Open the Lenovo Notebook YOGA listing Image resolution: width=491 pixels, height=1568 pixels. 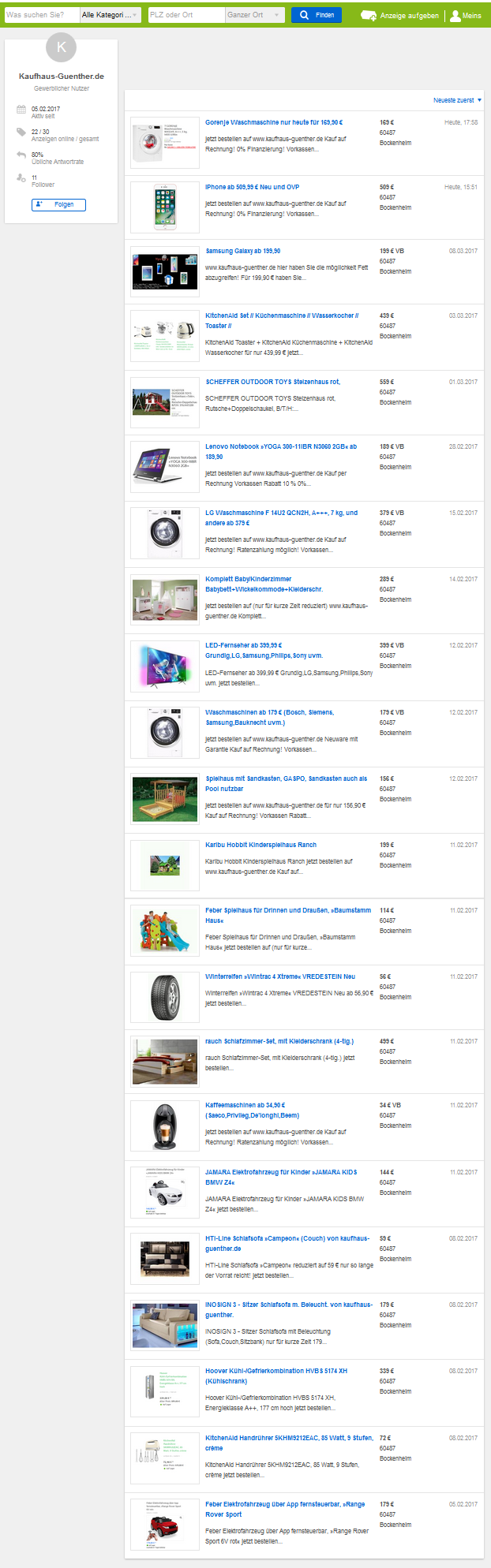[x=281, y=451]
